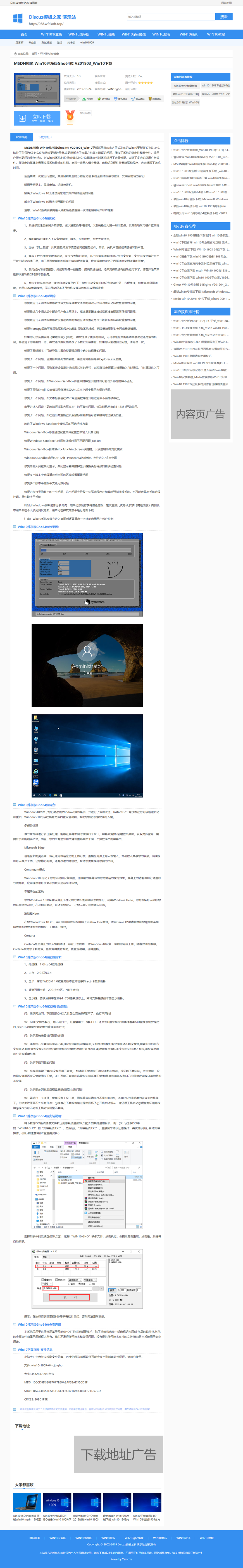Select the 下载地址 tab beside 软件简介
The width and height of the screenshot is (243, 1568).
click(x=45, y=137)
